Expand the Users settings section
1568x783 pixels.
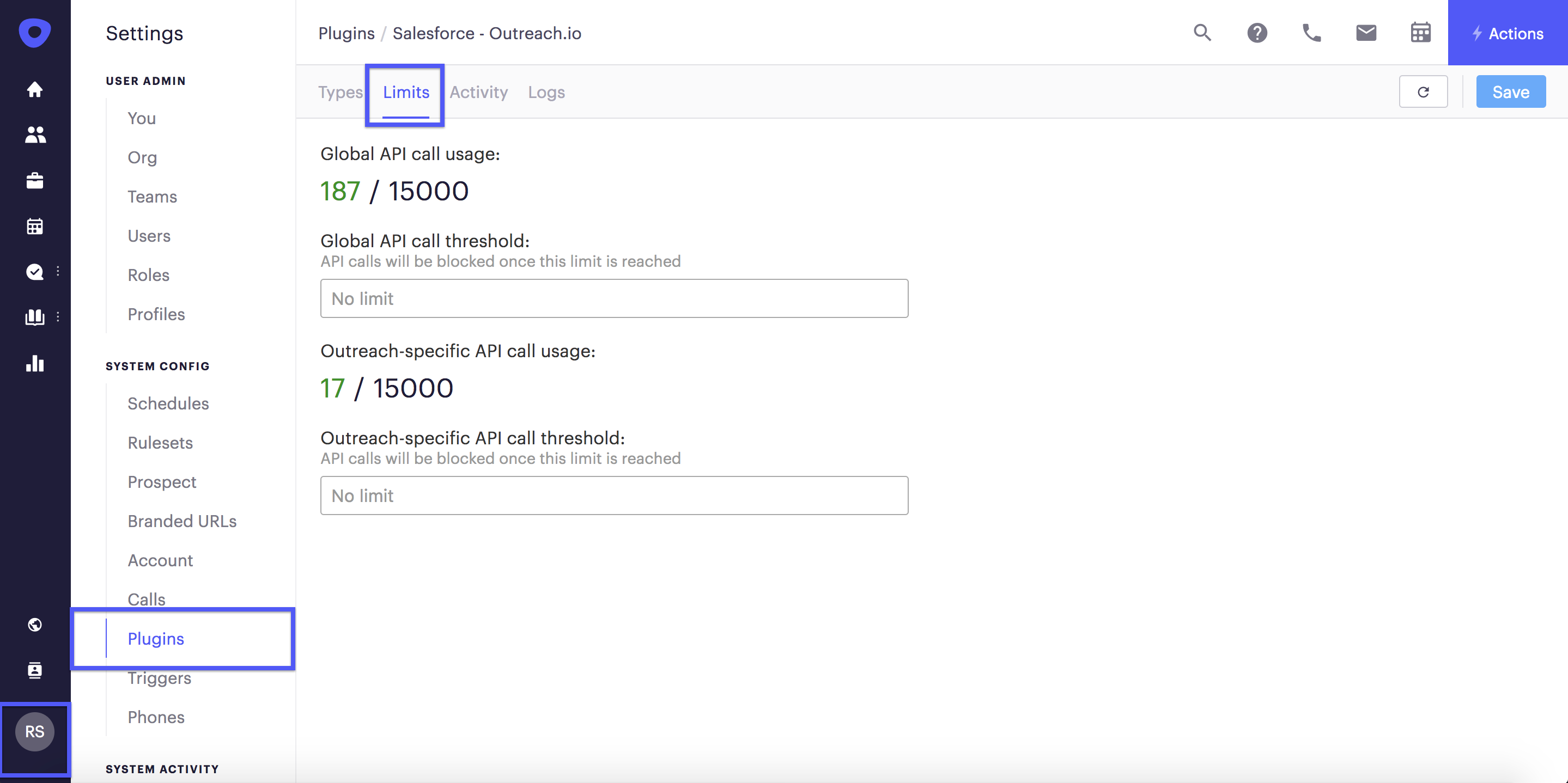[148, 236]
